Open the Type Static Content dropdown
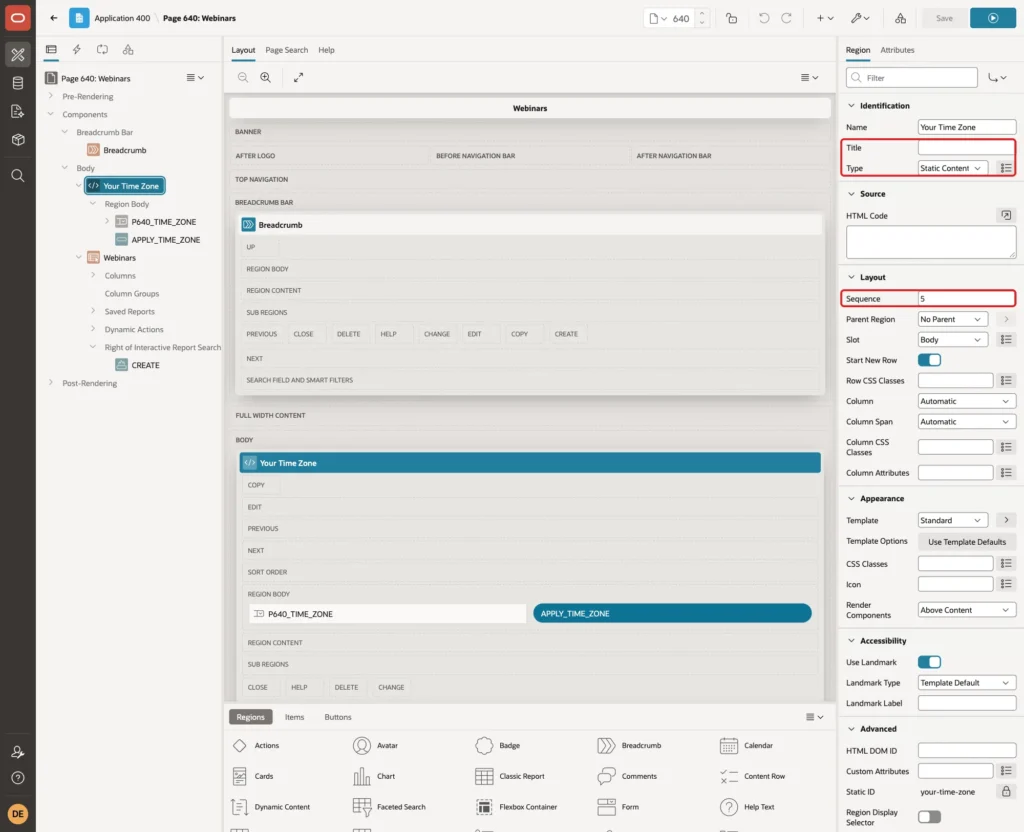Viewport: 1024px width, 832px height. click(x=952, y=168)
